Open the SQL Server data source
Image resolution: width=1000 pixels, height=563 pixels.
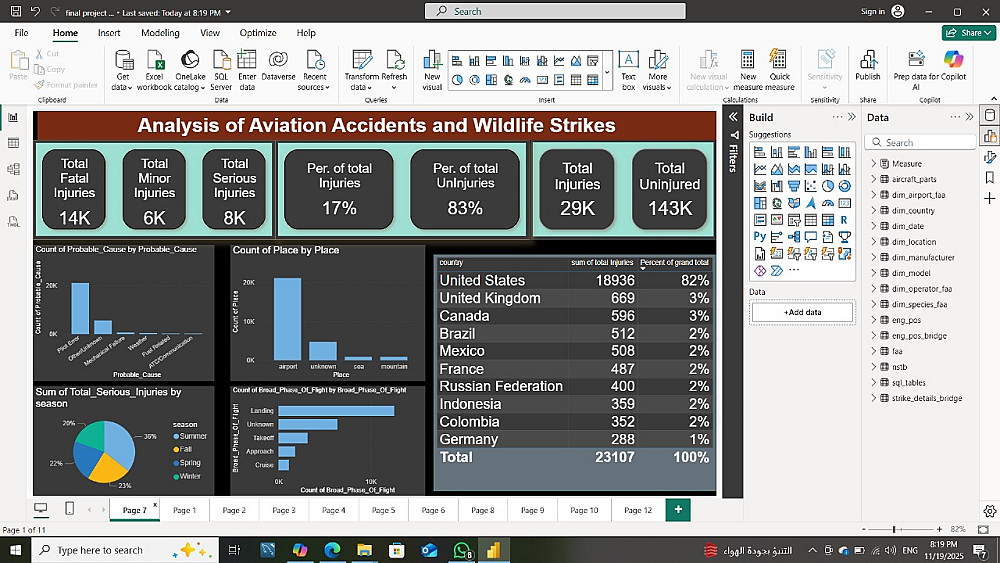click(x=221, y=63)
